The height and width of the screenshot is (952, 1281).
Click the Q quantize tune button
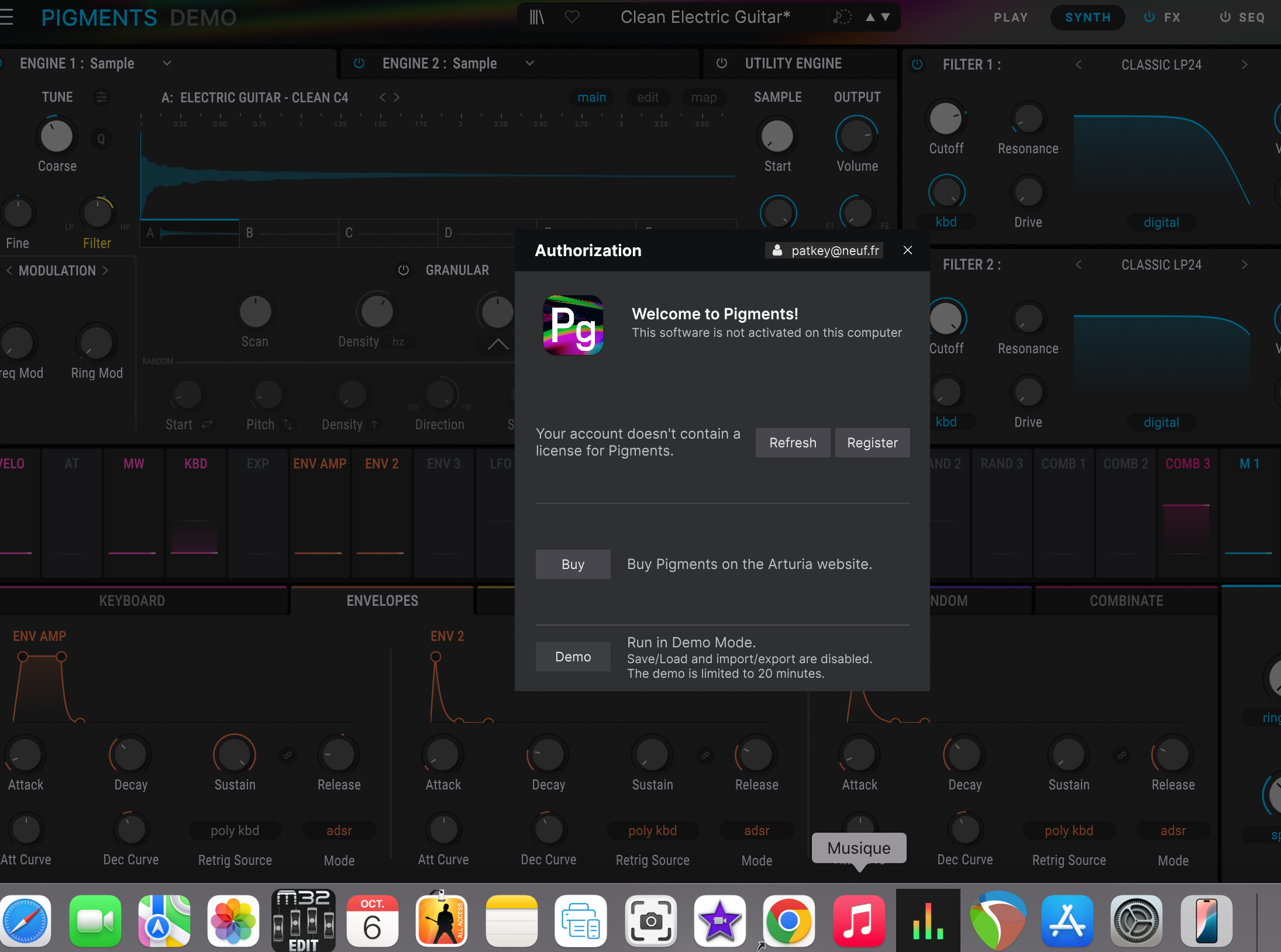(x=101, y=139)
